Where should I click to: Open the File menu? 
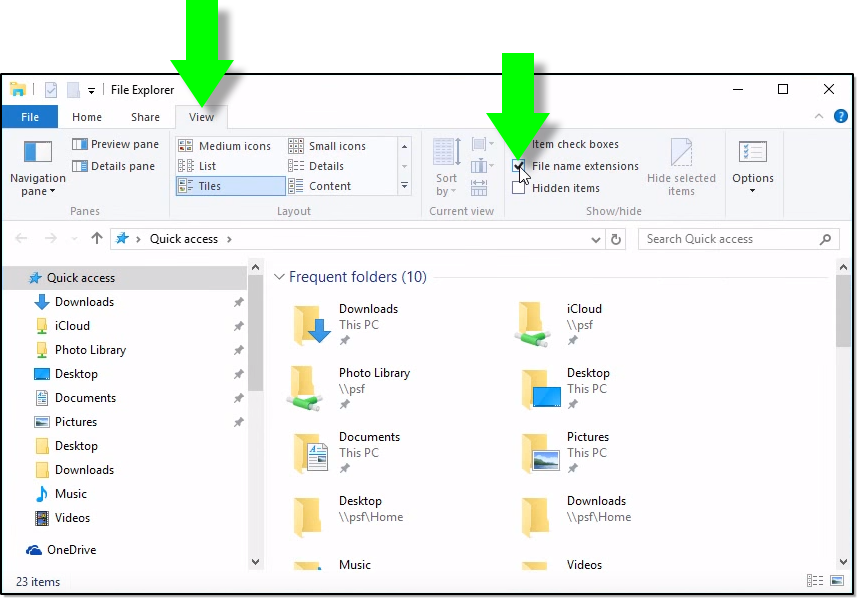[30, 117]
